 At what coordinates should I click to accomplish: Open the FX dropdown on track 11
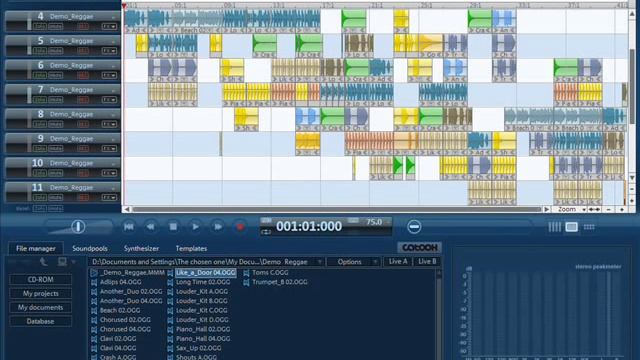[x=109, y=198]
